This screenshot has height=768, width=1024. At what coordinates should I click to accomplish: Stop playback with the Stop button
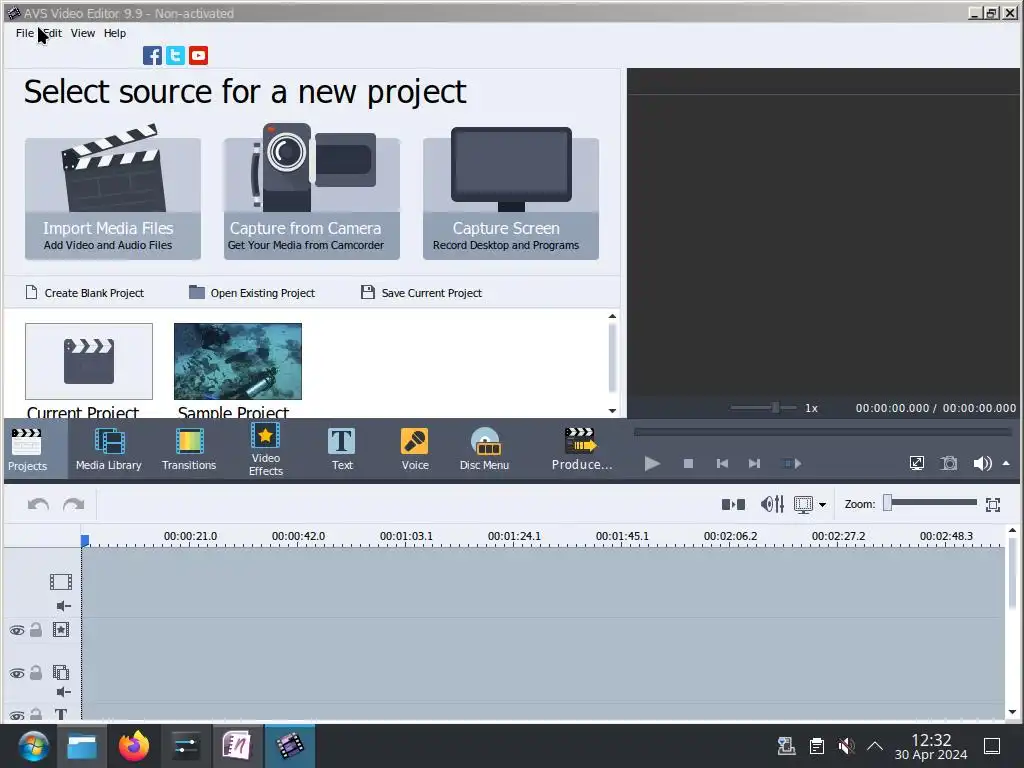pos(688,464)
